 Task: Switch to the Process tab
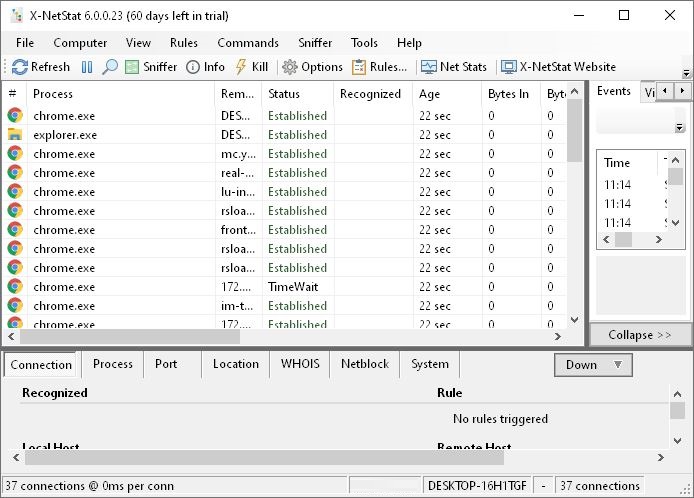pos(112,364)
